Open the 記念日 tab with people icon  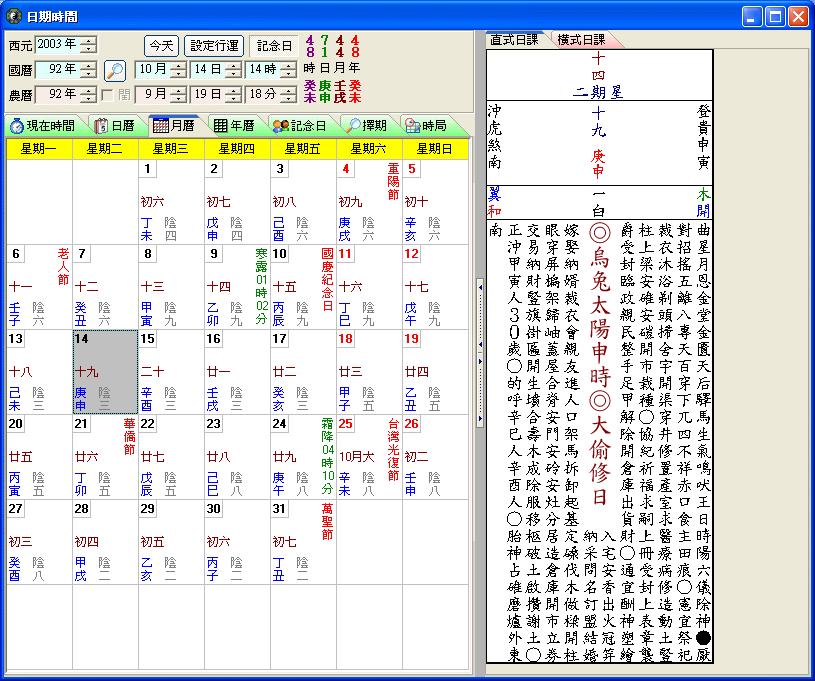299,126
